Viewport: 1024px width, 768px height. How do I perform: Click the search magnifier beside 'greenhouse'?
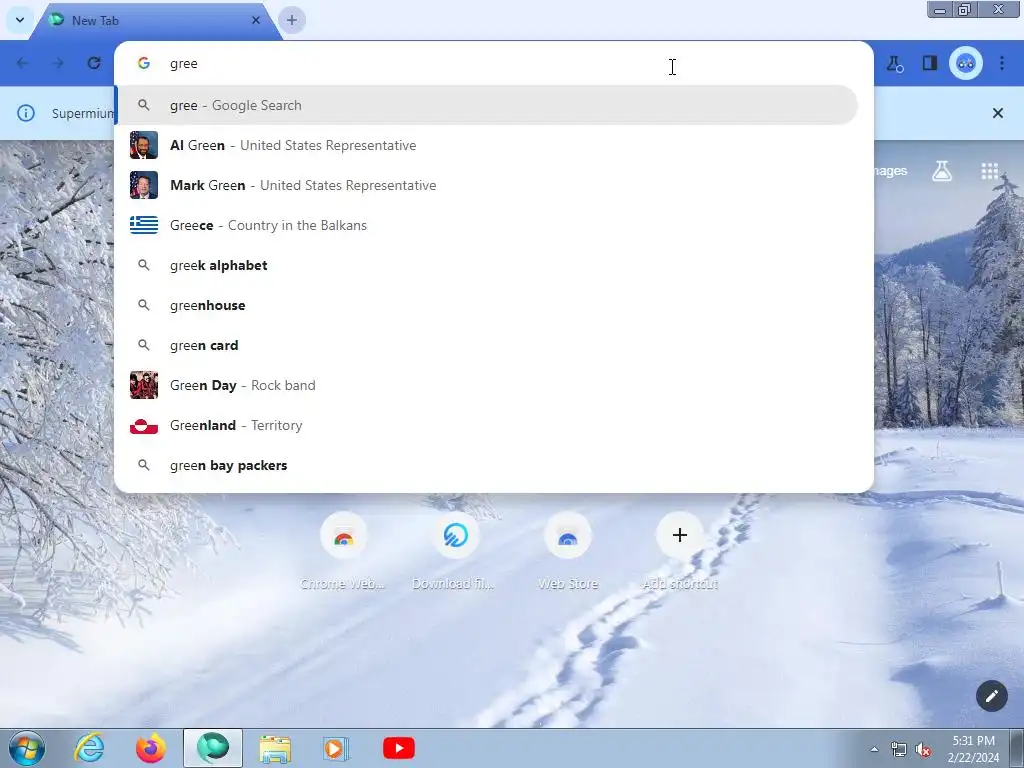pyautogui.click(x=144, y=305)
